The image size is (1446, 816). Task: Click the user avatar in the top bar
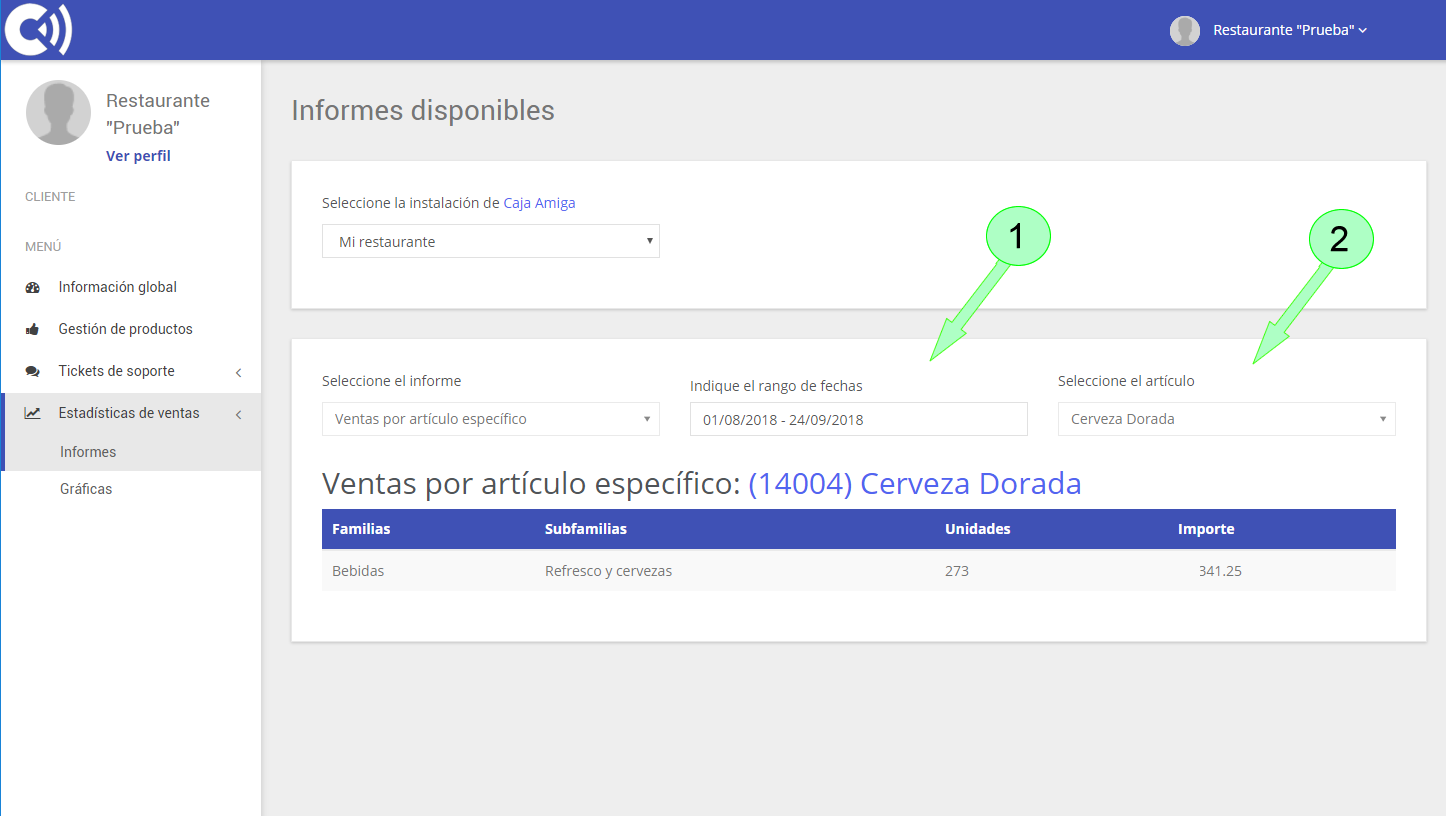pos(1184,30)
